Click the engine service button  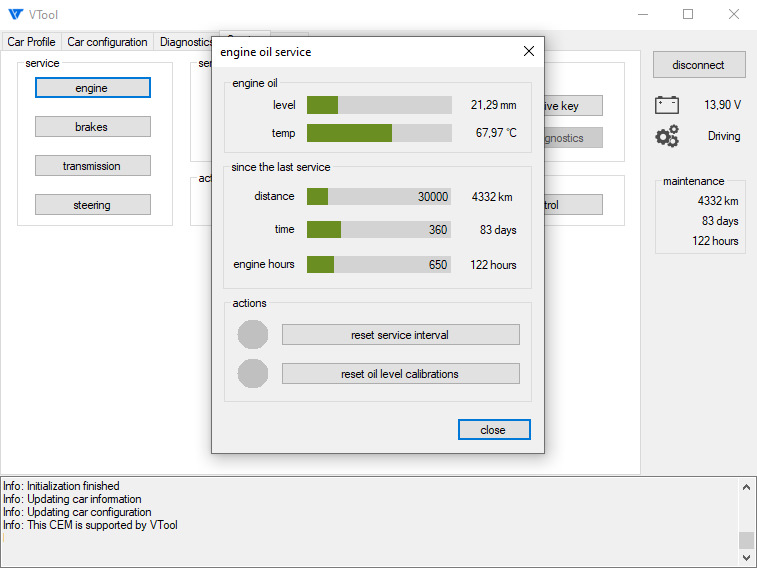click(93, 88)
